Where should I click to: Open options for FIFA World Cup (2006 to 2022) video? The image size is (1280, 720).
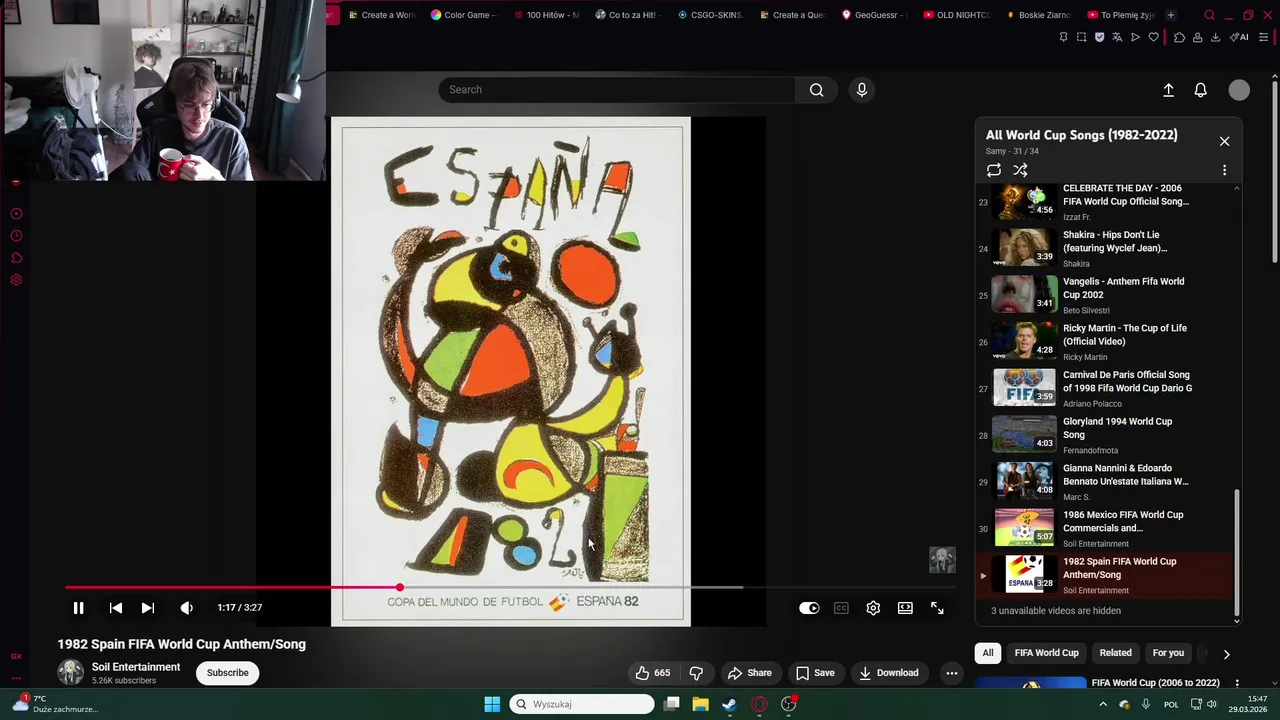(x=1237, y=684)
